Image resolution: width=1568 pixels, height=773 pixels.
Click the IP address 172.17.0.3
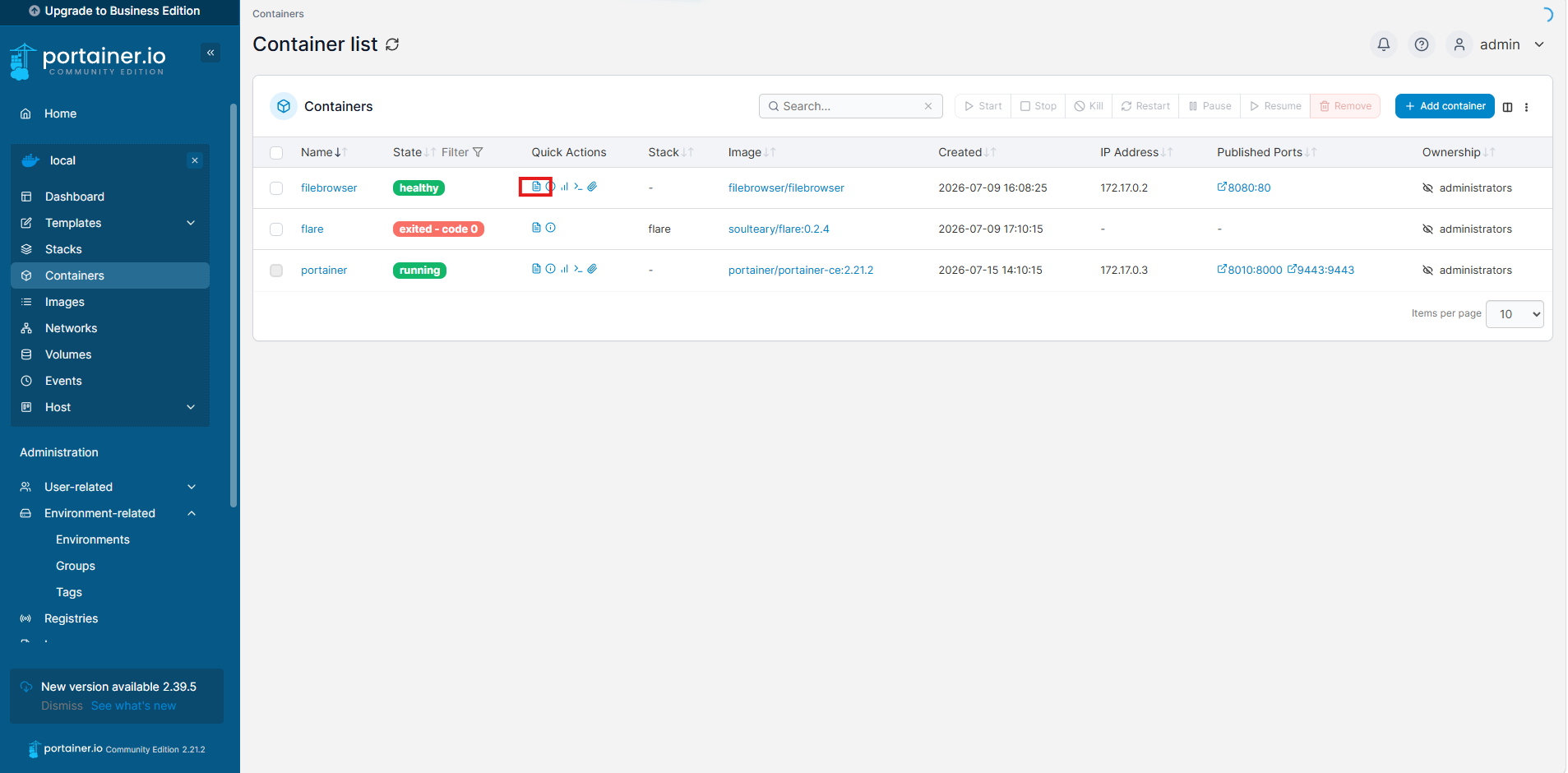click(x=1124, y=270)
